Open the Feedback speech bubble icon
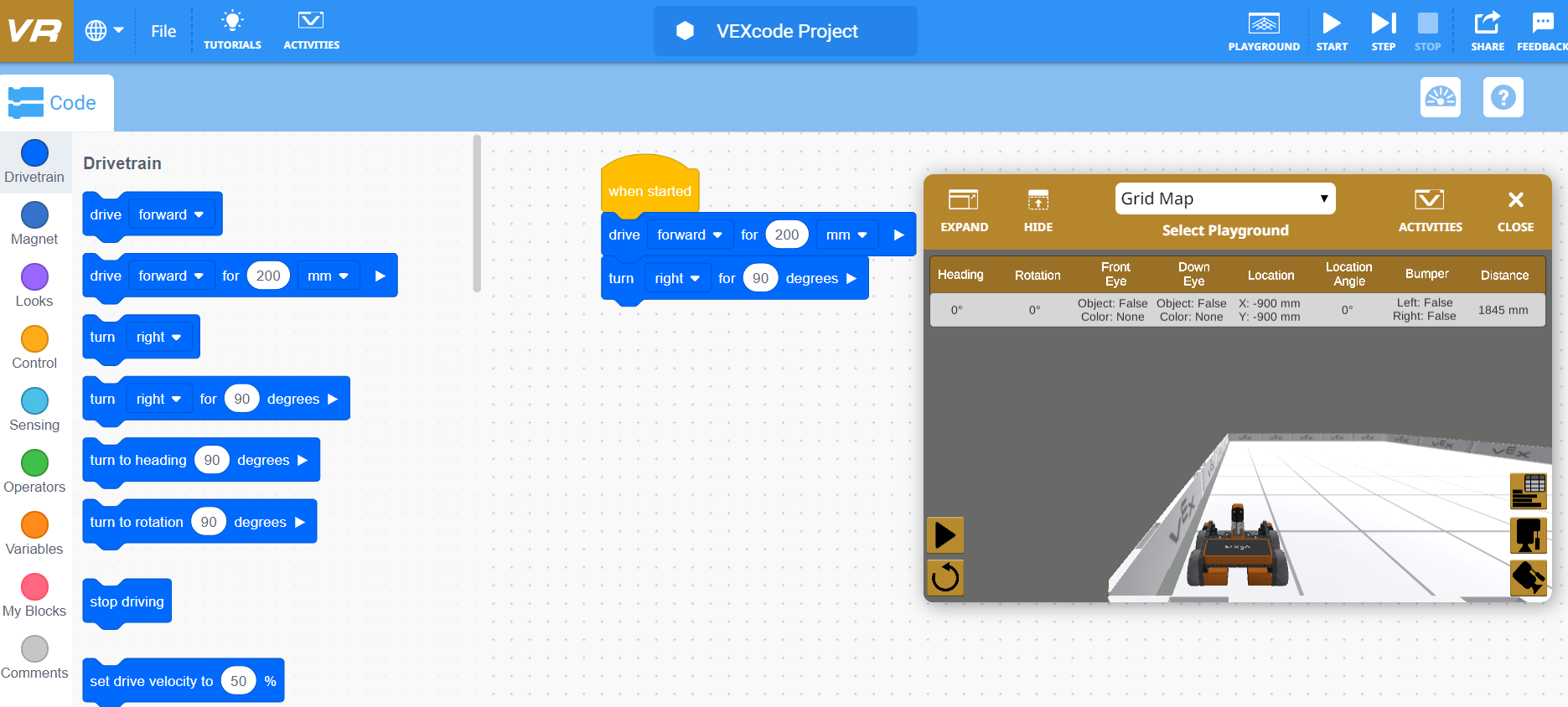 [1542, 30]
